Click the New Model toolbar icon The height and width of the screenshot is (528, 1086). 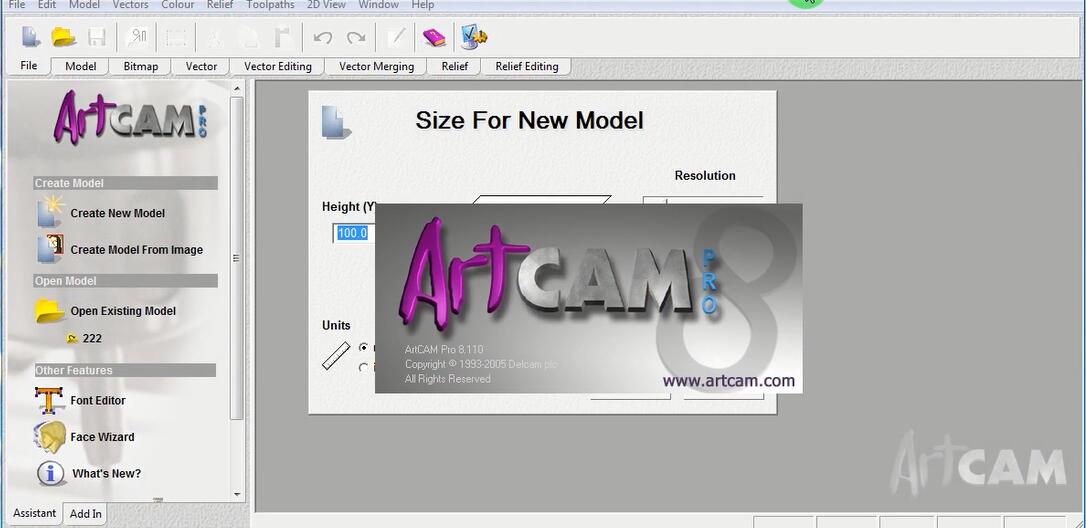(x=30, y=37)
